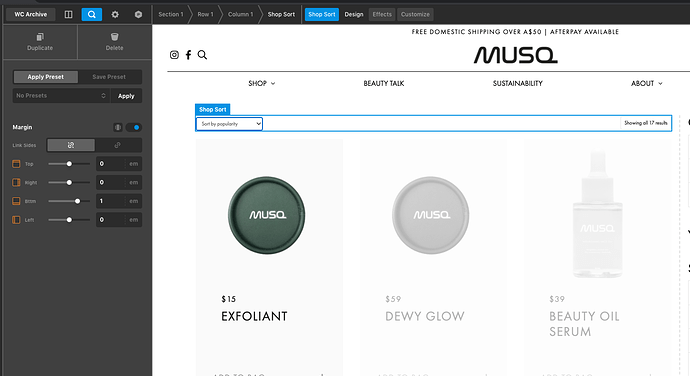Click the Top margin value field
Viewport: 690px width, 376px height.
tap(111, 164)
